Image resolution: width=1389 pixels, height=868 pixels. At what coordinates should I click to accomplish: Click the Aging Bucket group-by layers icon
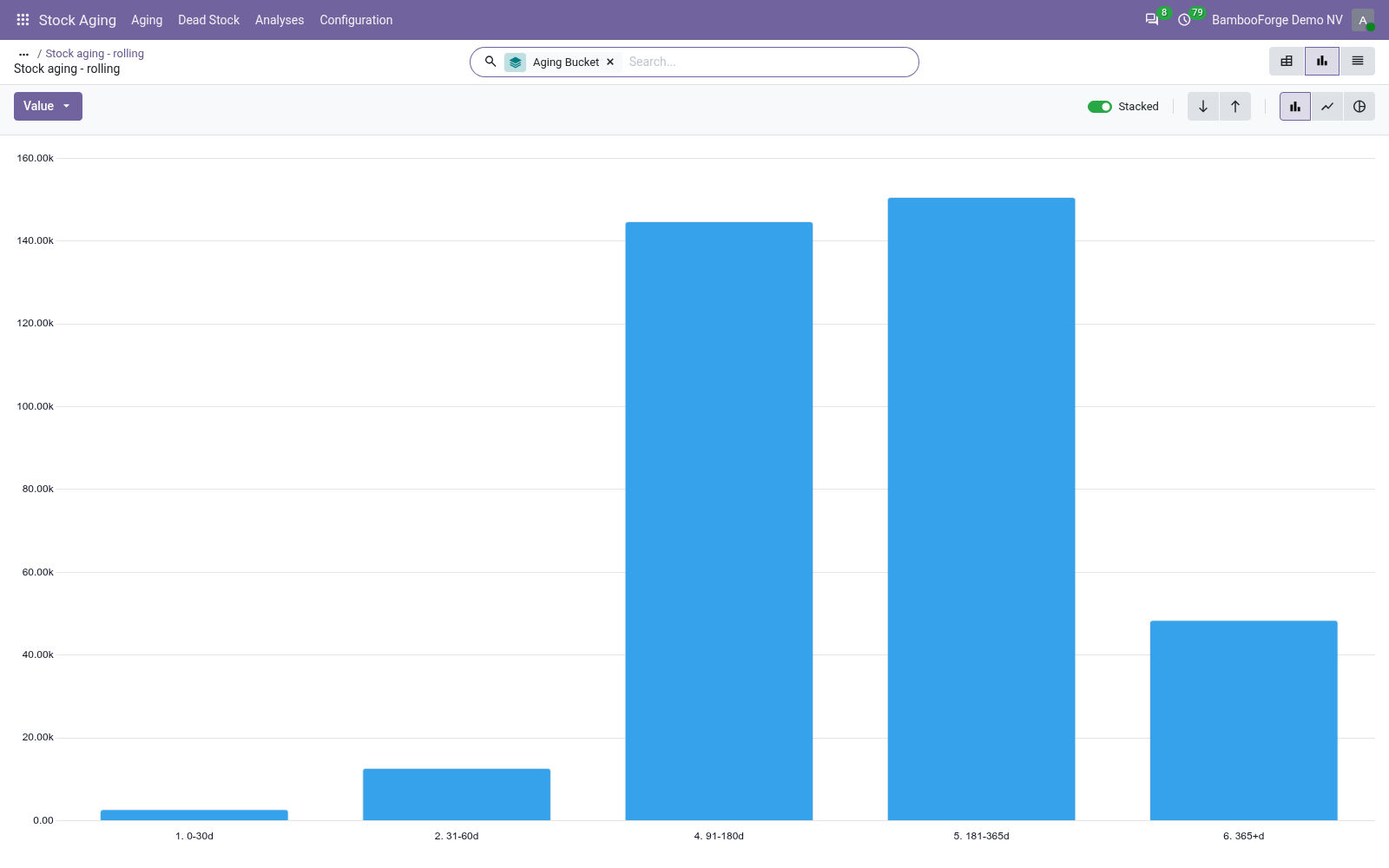(516, 62)
